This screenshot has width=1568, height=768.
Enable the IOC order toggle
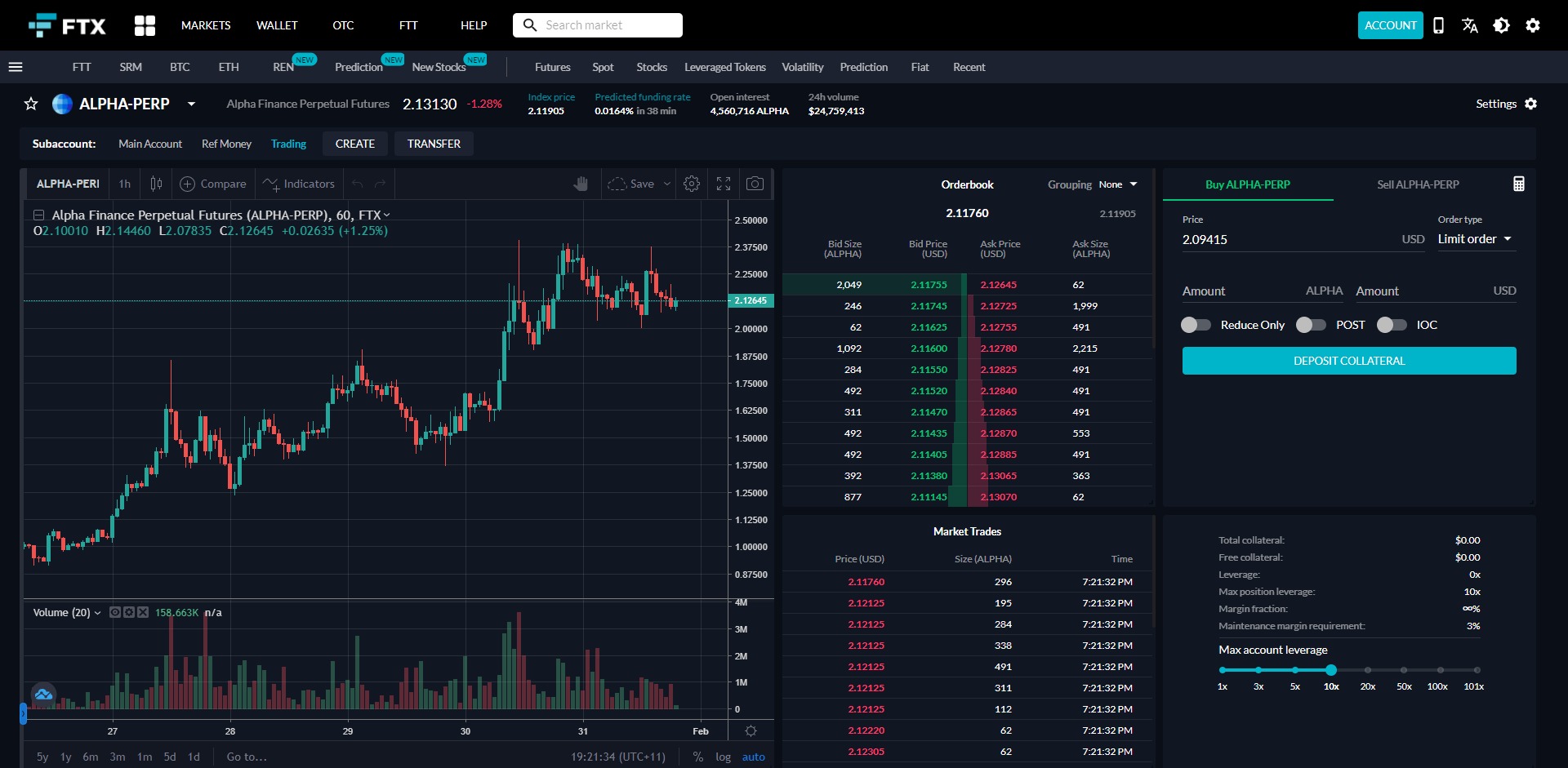1391,325
